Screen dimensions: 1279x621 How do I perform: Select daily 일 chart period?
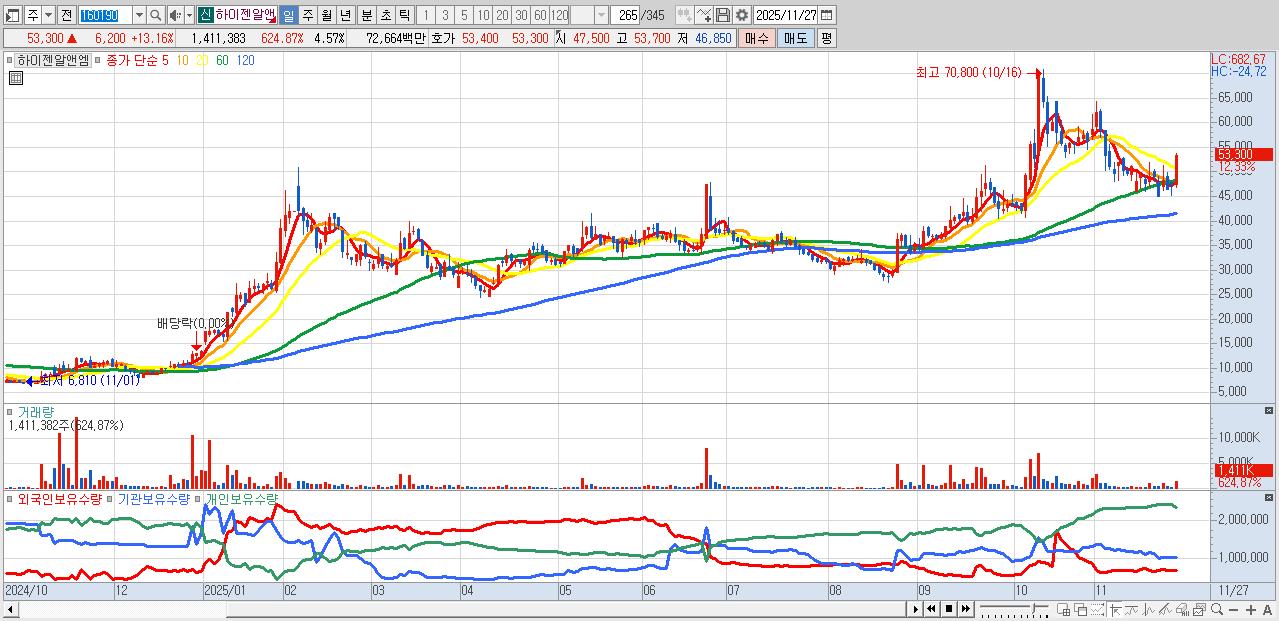tap(288, 15)
